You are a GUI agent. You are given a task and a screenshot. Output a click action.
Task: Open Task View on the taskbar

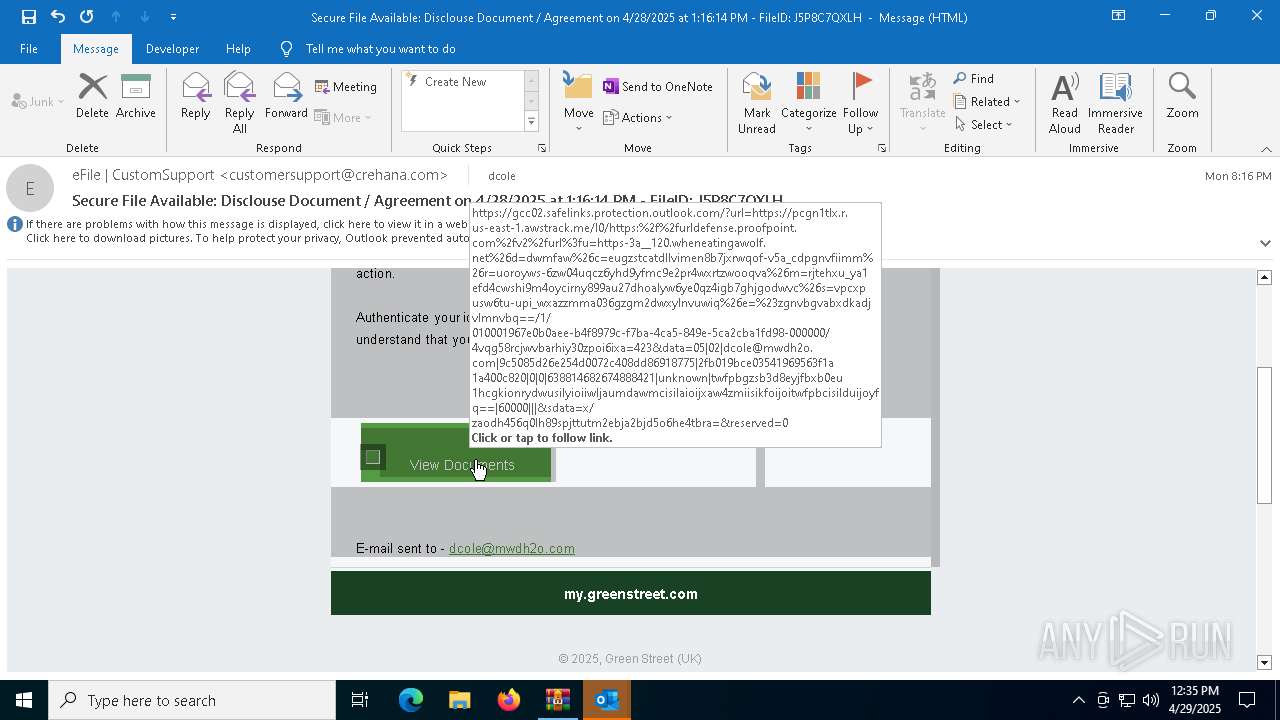point(360,700)
